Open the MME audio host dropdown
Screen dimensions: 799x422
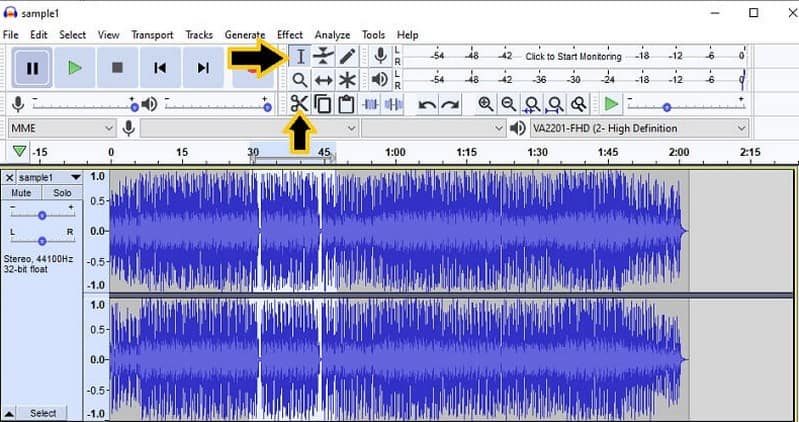click(x=61, y=128)
